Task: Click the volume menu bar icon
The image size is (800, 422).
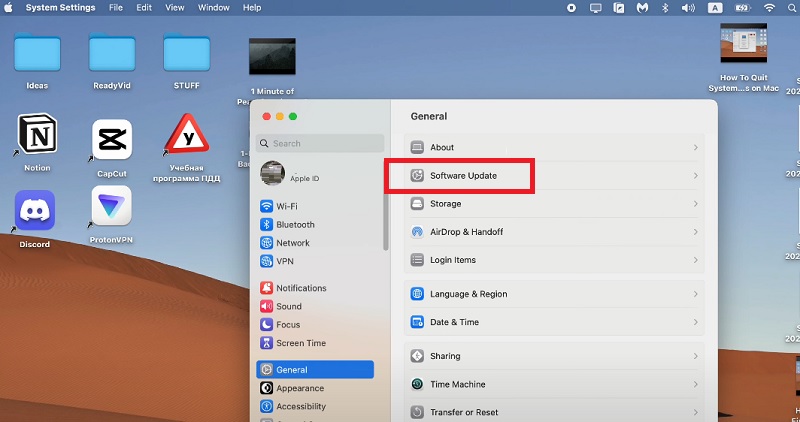Action: click(x=688, y=8)
